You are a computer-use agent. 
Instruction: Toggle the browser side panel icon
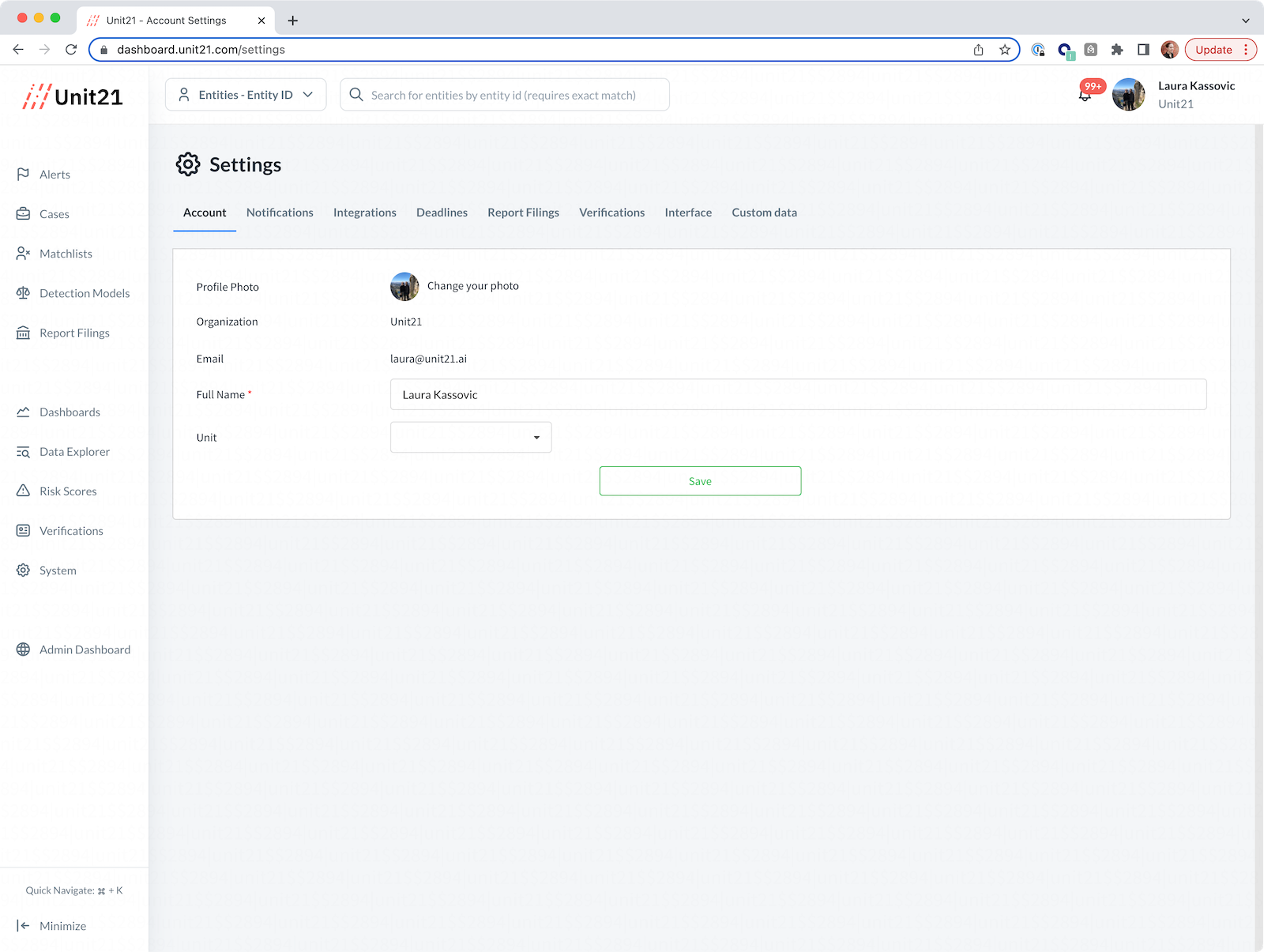coord(1143,50)
